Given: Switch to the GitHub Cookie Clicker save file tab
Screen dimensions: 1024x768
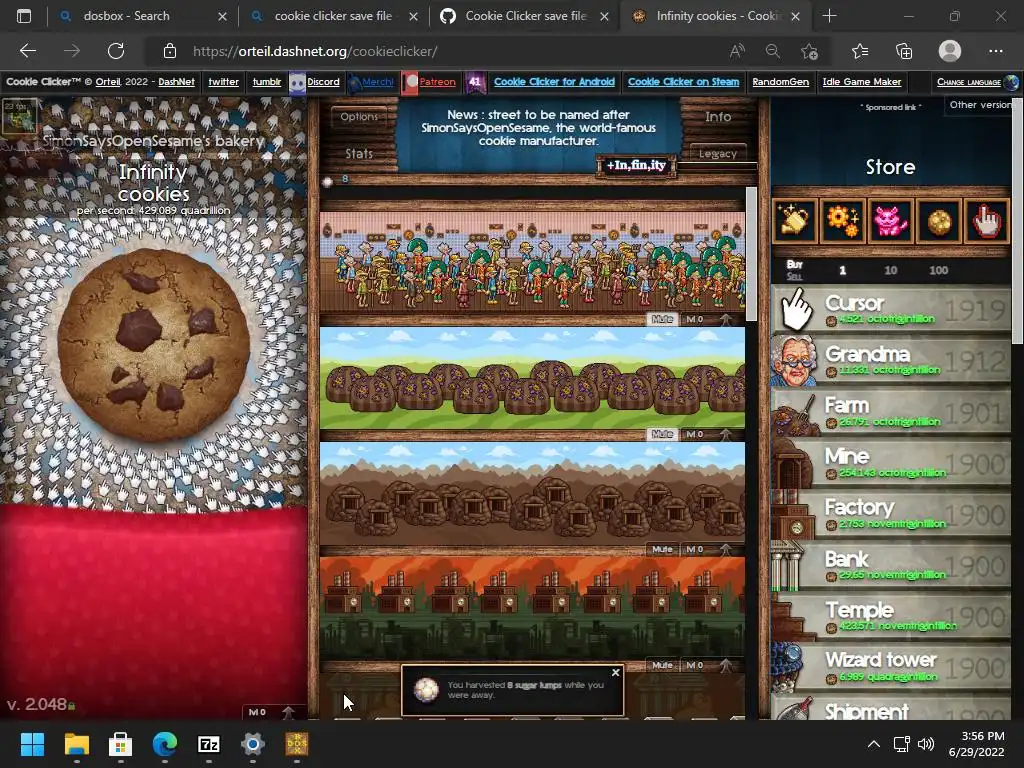Looking at the screenshot, I should 526,16.
